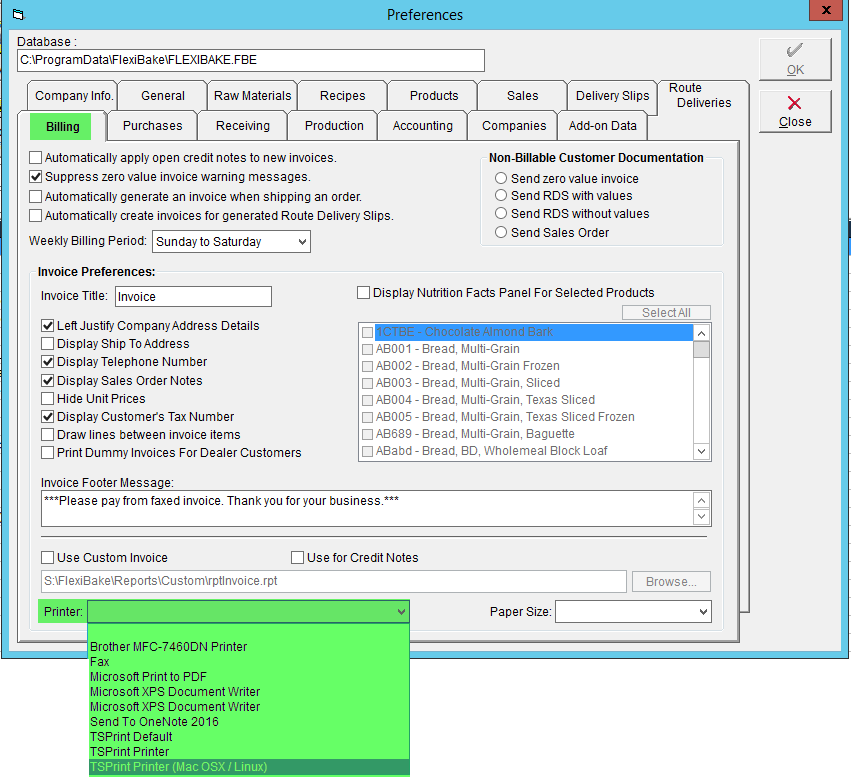Click product list scrollbar thumb
The width and height of the screenshot is (851, 777).
coord(701,350)
